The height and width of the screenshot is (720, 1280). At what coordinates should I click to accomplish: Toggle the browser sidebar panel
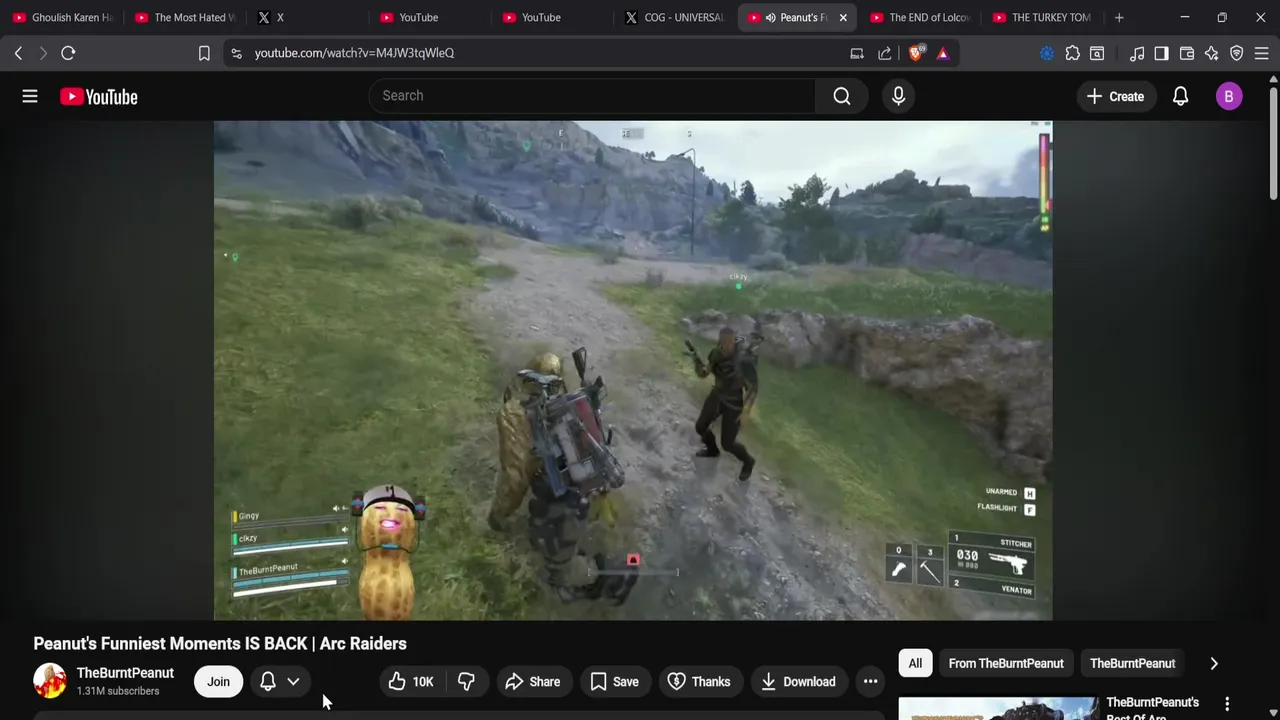pos(1161,53)
